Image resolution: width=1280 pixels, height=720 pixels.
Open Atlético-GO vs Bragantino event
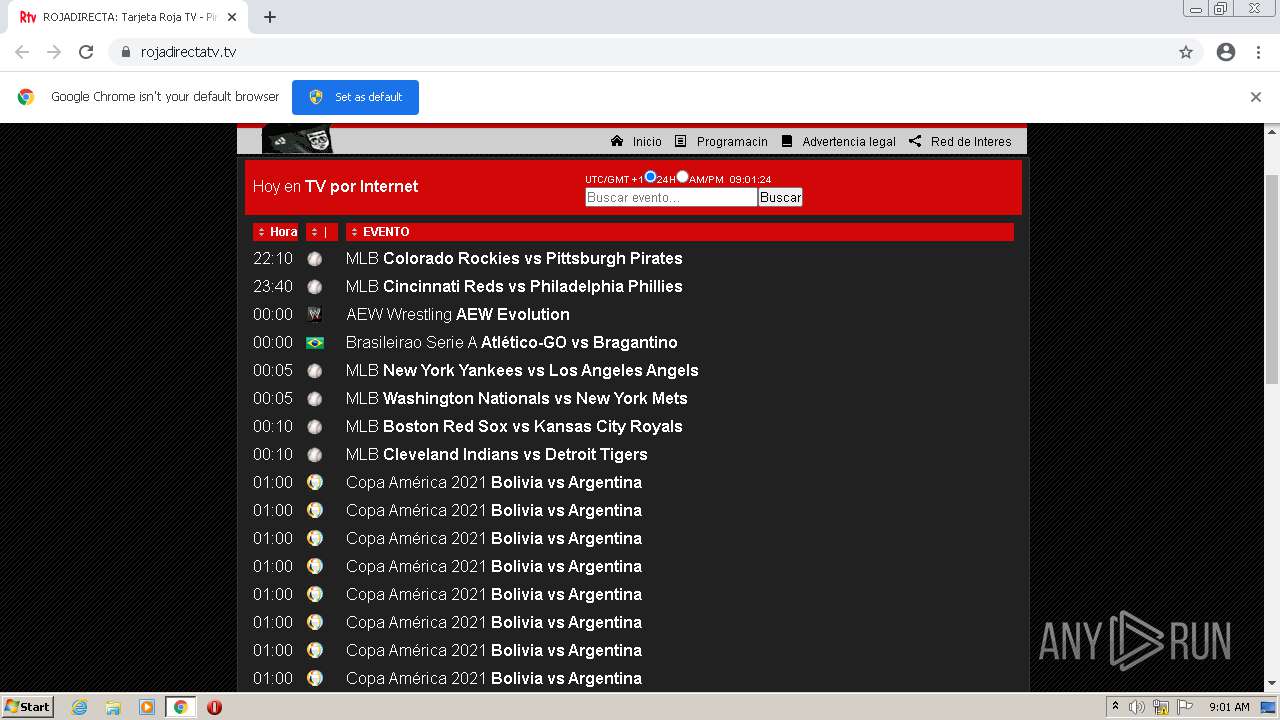coord(512,342)
